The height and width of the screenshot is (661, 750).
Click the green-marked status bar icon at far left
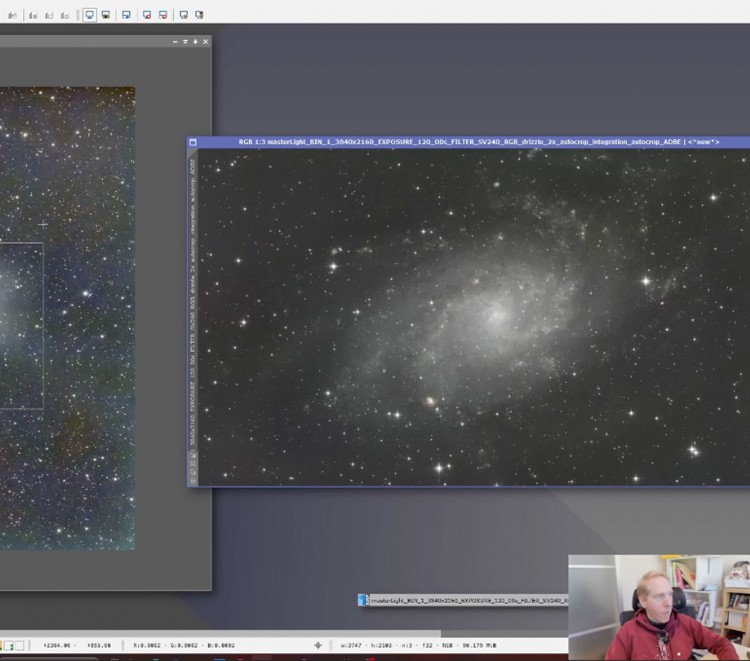9,645
